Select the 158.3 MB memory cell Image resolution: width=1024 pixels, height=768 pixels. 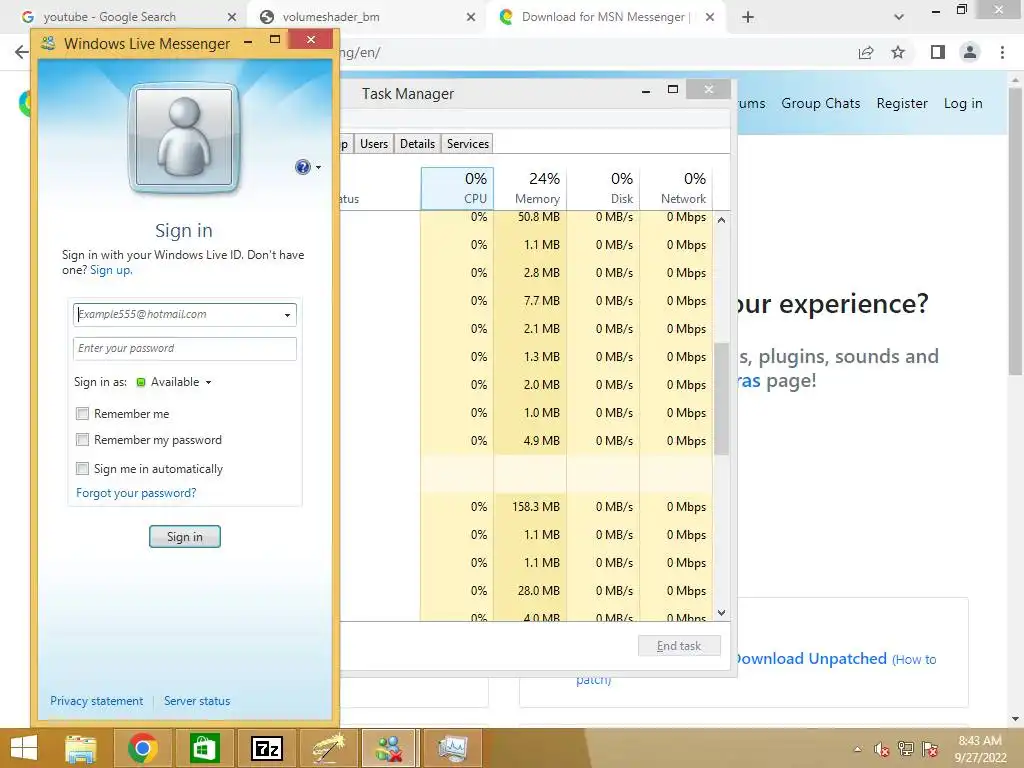(x=530, y=507)
